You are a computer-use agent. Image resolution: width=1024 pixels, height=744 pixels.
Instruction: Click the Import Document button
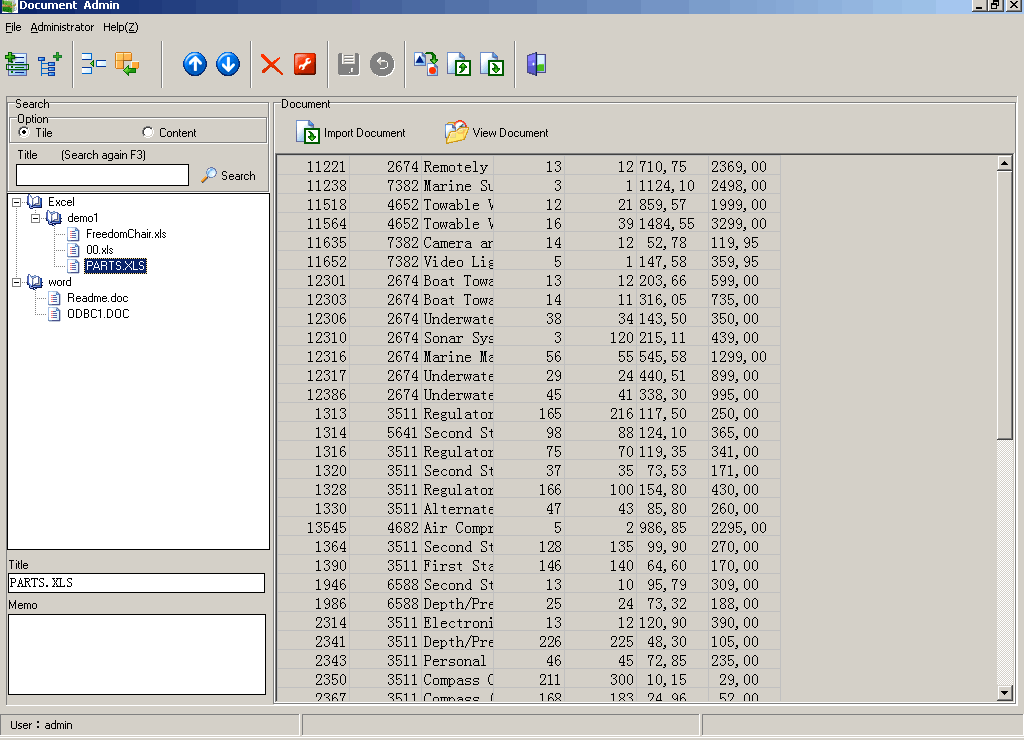(x=351, y=132)
